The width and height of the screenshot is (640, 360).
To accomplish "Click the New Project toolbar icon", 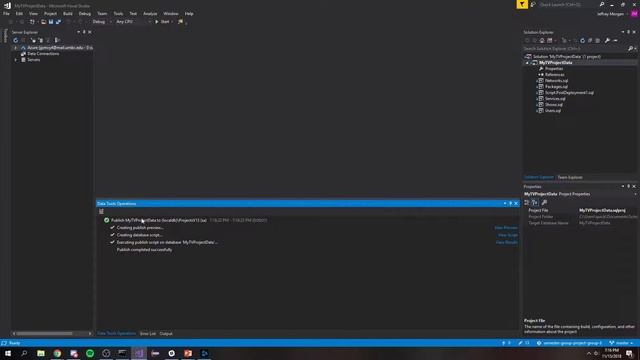I will (x=32, y=22).
